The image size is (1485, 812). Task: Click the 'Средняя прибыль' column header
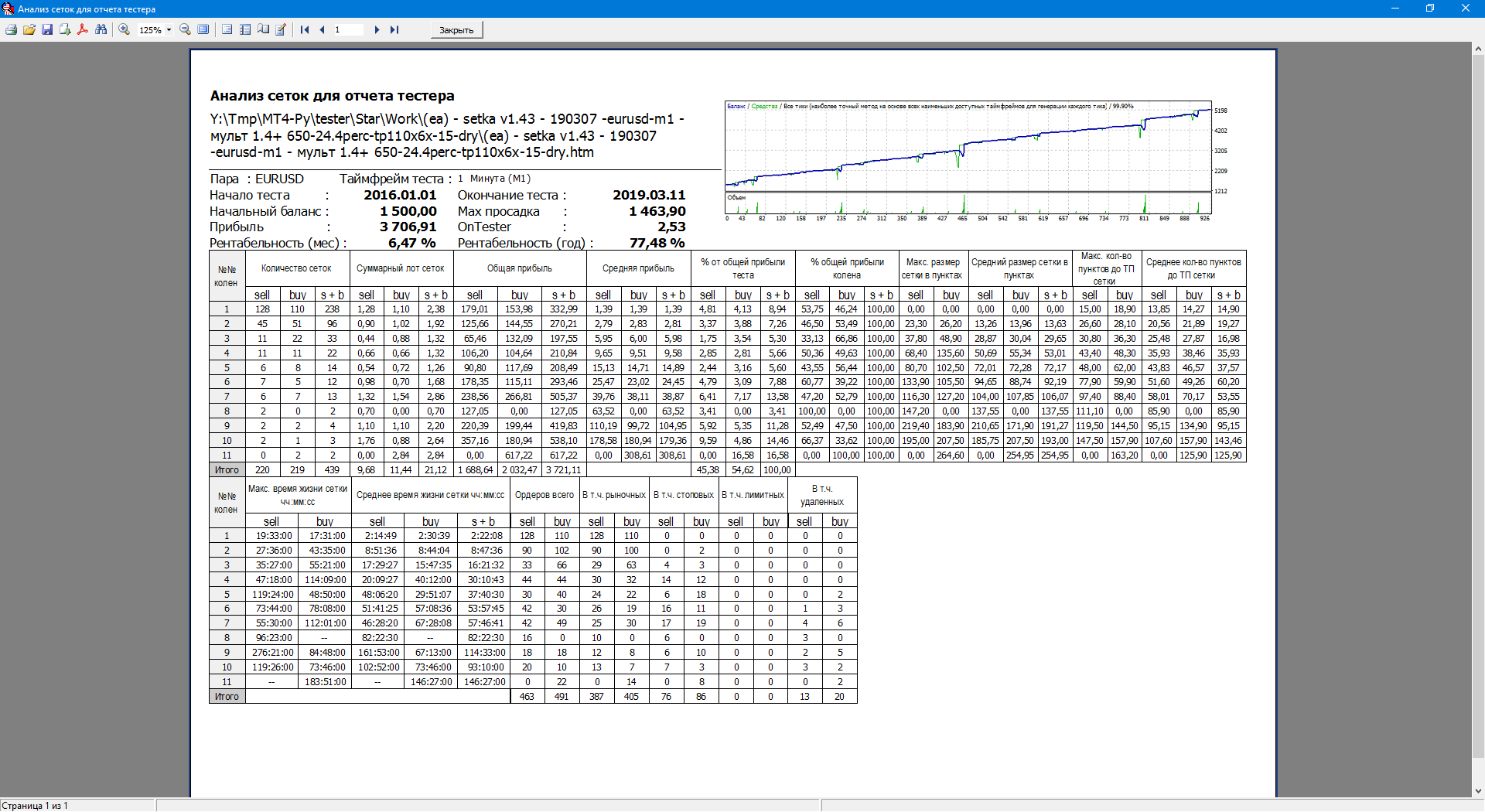click(x=638, y=268)
